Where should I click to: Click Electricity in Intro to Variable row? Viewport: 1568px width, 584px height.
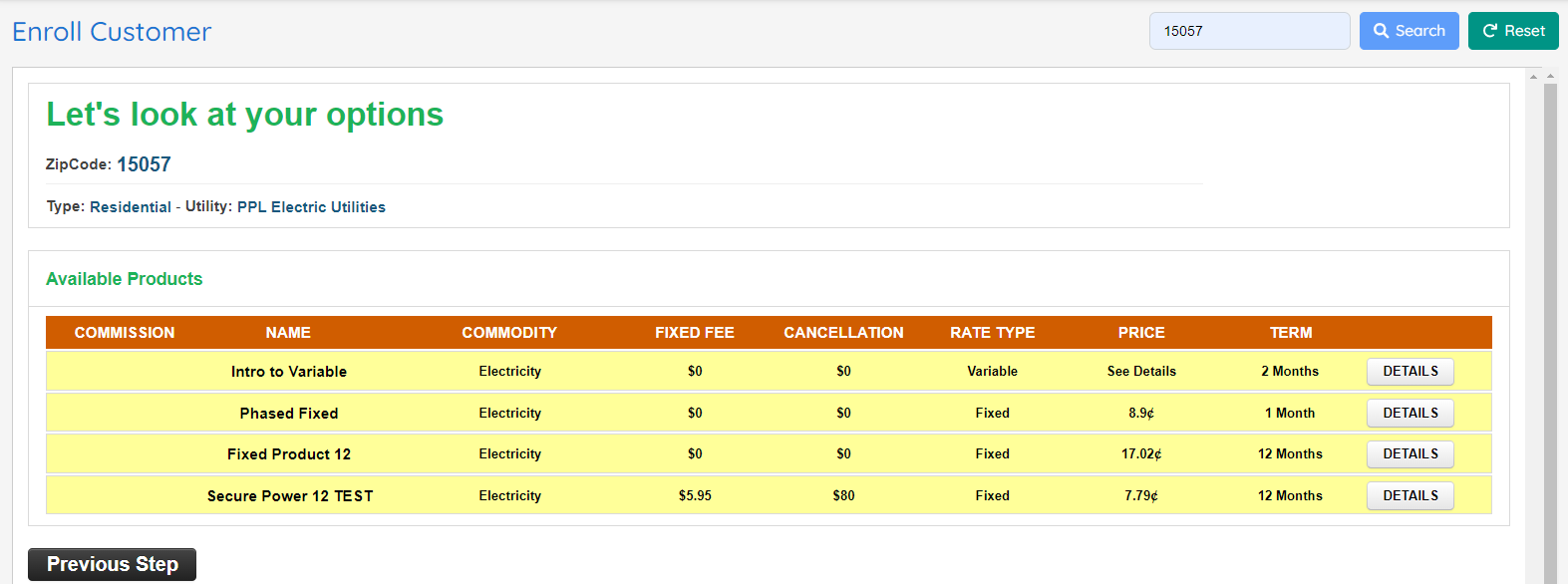pos(509,372)
